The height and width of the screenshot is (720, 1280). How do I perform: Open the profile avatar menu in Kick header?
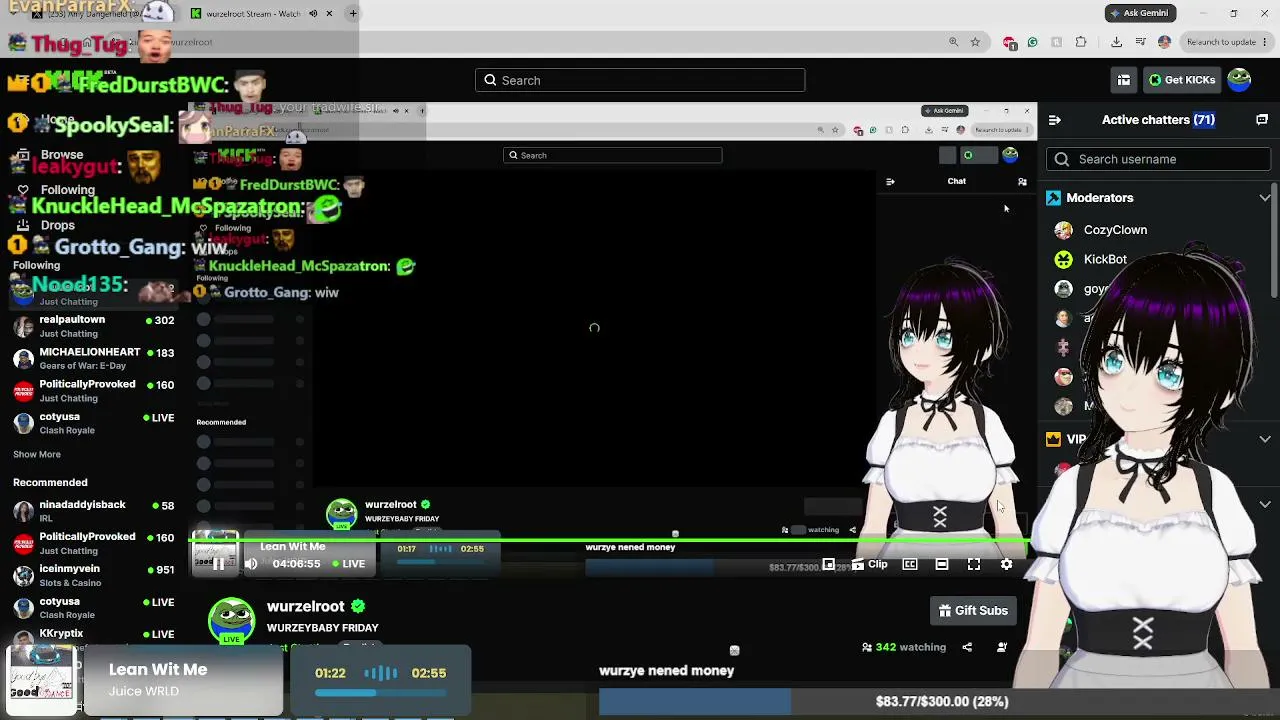[x=1239, y=80]
